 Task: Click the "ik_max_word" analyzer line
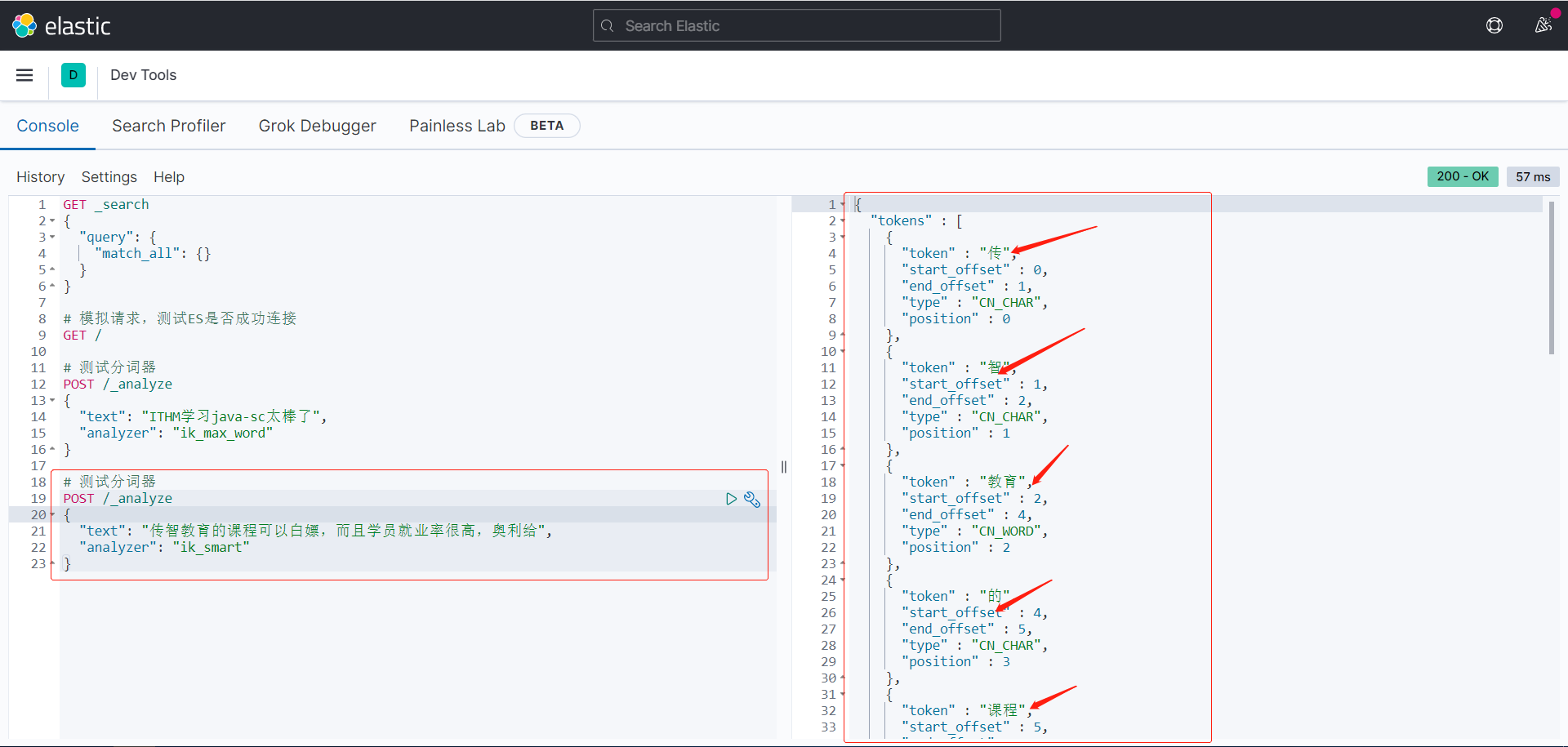click(176, 434)
